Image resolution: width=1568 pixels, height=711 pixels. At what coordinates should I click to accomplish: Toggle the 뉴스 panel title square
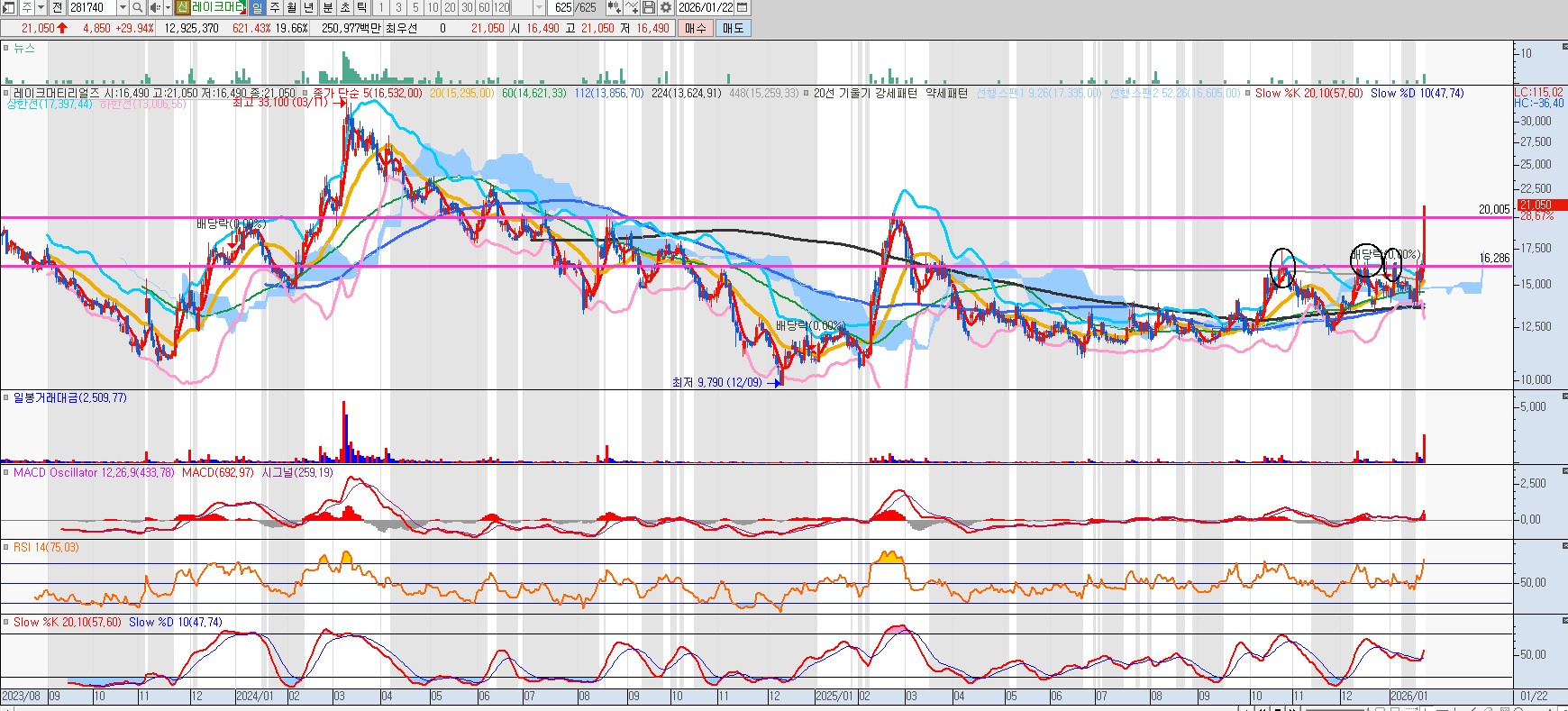click(x=6, y=48)
